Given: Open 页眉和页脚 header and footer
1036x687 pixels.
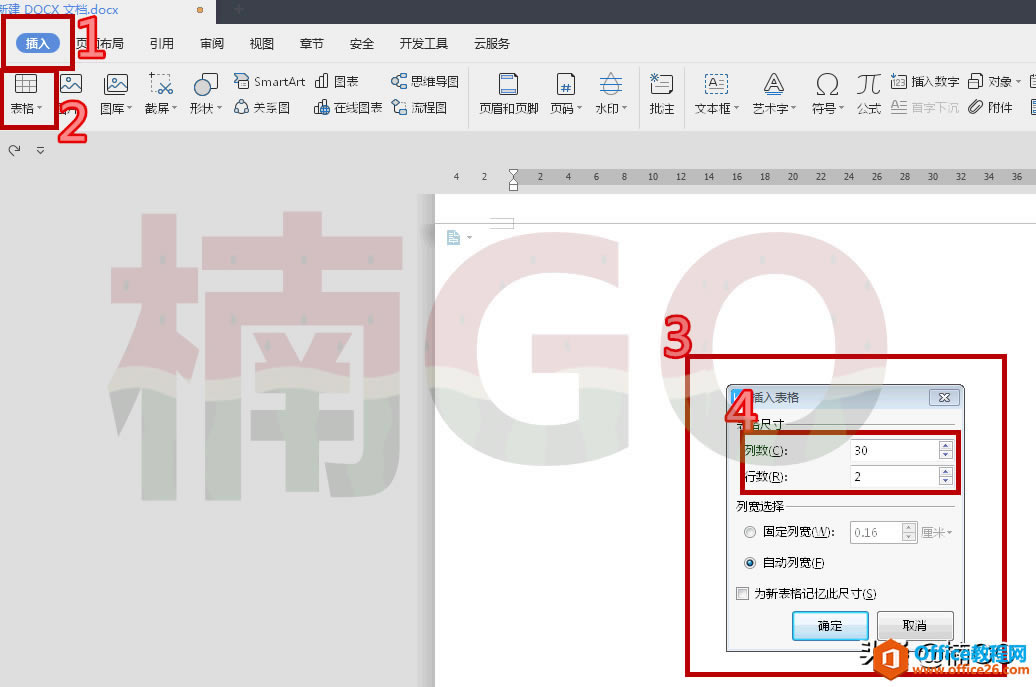Looking at the screenshot, I should tap(508, 93).
